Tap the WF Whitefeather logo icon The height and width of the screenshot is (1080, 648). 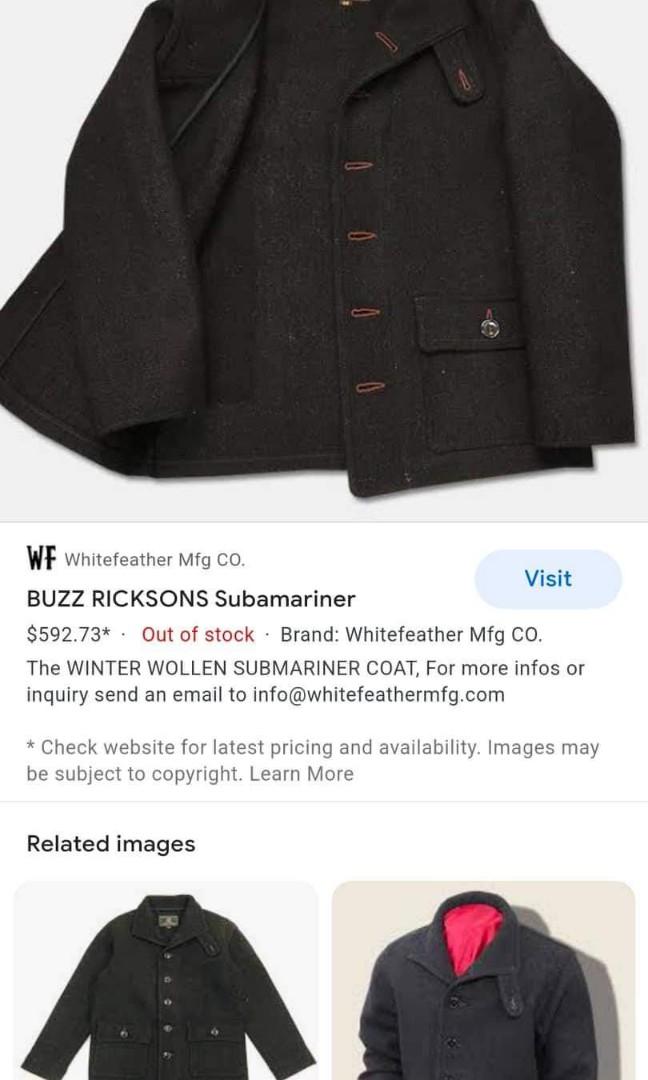41,558
